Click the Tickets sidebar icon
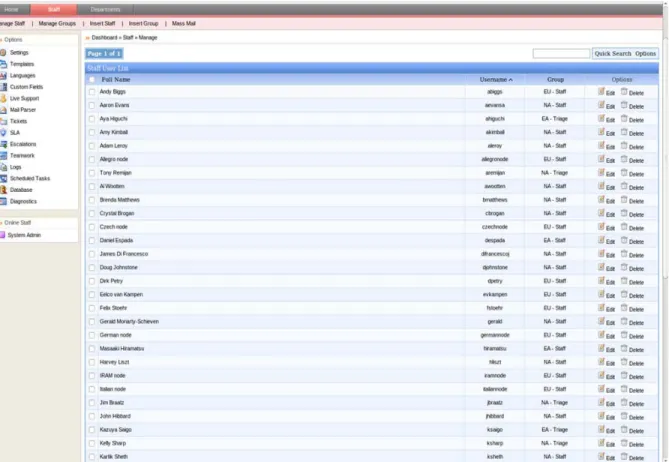Viewport: 669px width, 462px height. [x=3, y=121]
